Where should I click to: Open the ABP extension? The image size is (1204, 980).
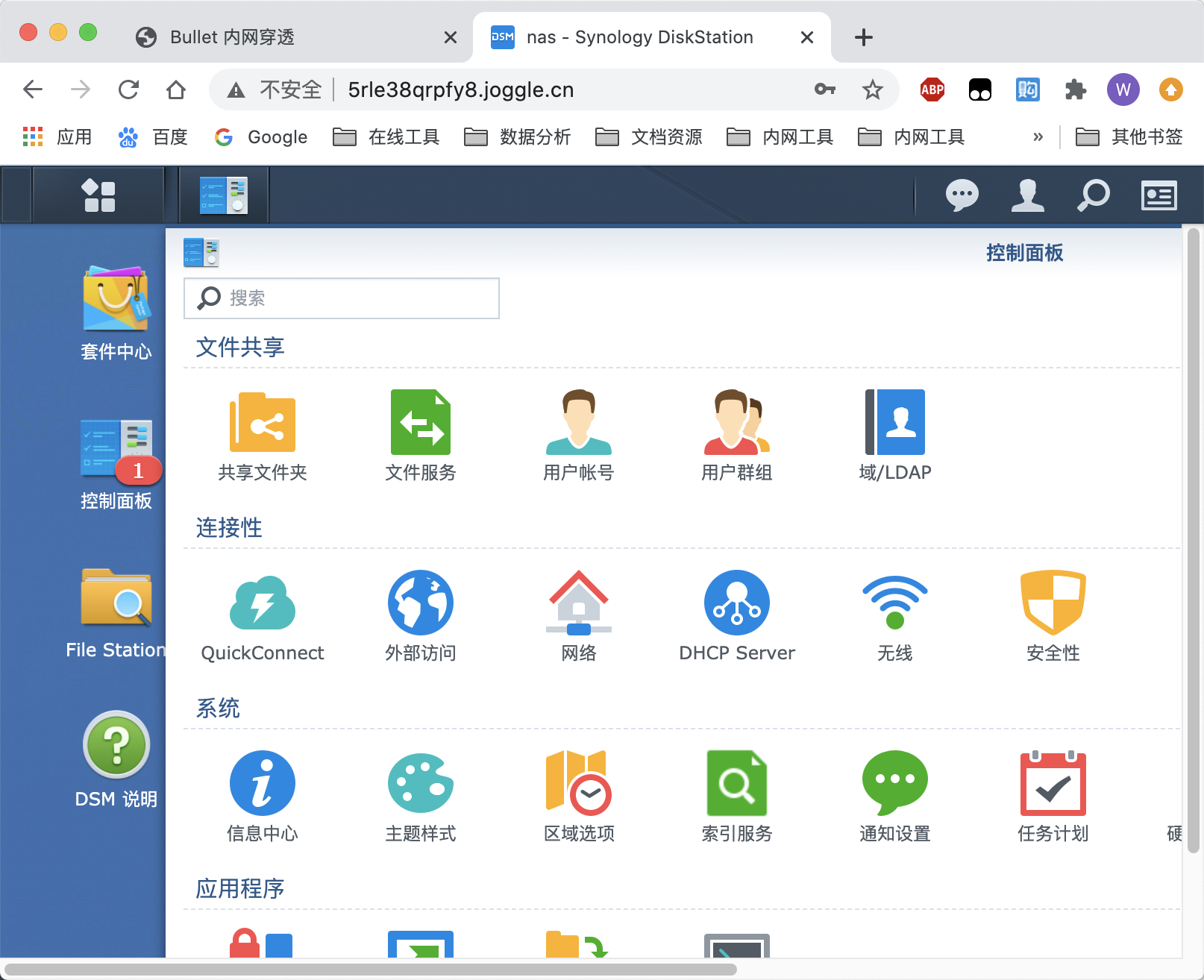pos(932,90)
